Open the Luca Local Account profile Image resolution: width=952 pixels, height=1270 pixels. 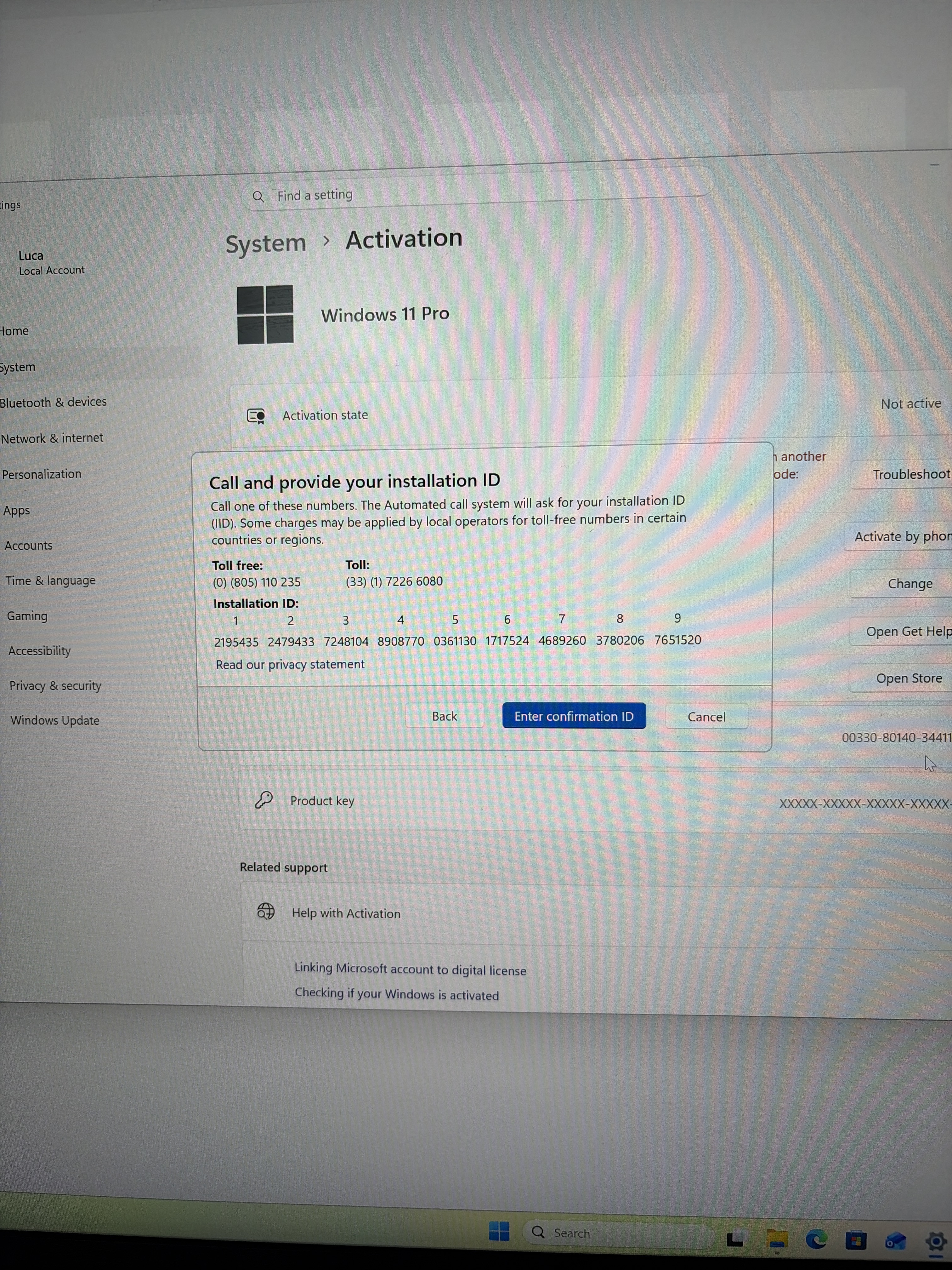pyautogui.click(x=52, y=263)
